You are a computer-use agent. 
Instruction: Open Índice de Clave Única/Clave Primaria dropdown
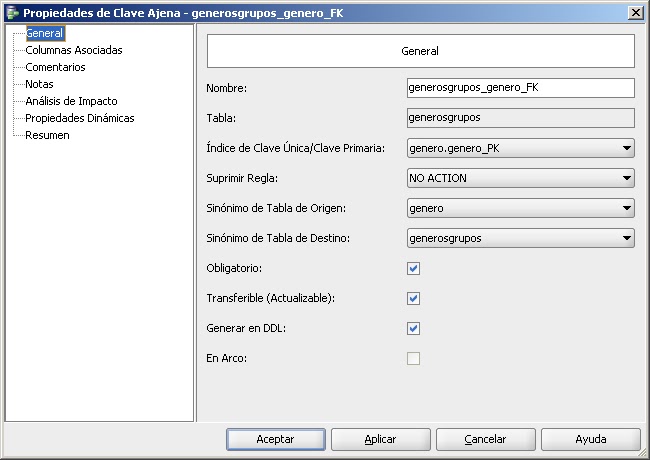[x=521, y=148]
